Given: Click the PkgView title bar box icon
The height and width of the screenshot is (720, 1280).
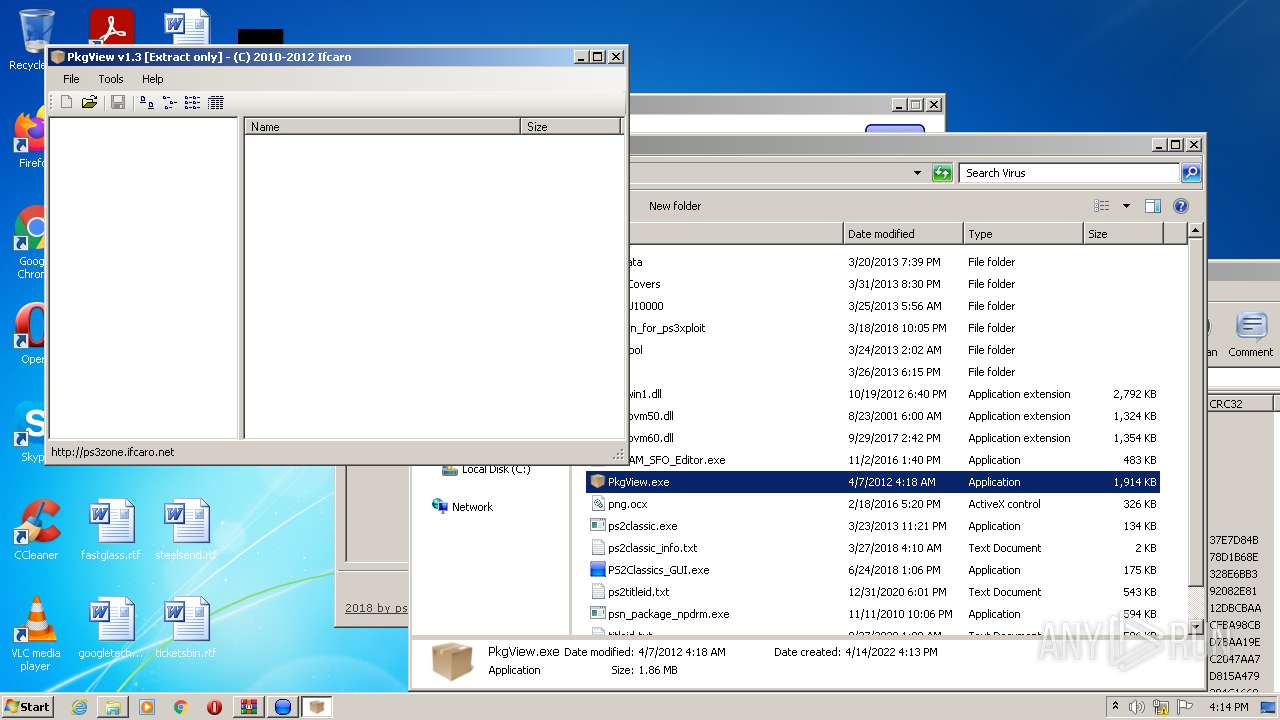Looking at the screenshot, I should tap(58, 57).
